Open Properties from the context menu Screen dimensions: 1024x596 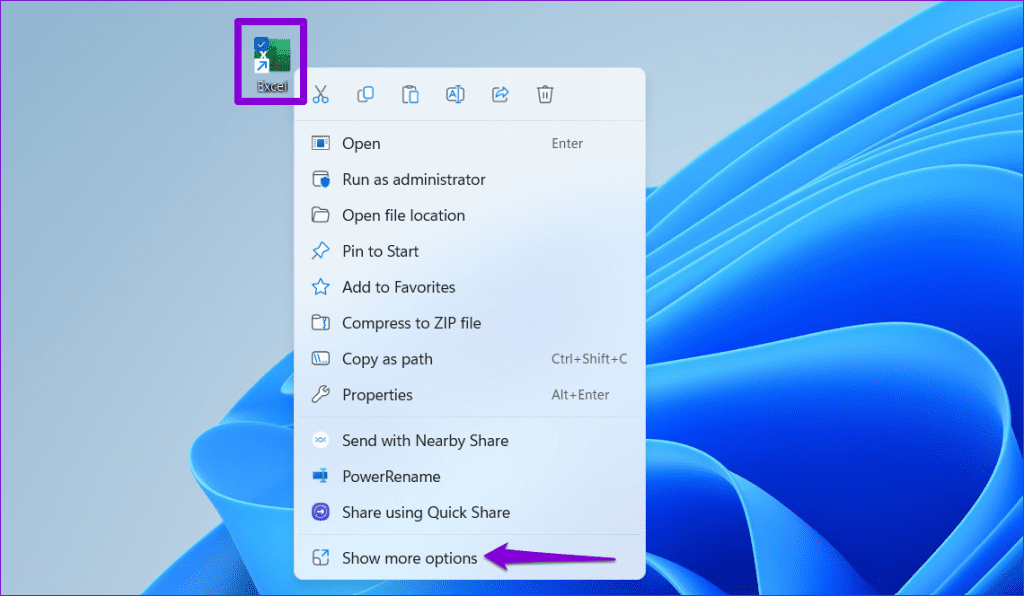coord(470,395)
